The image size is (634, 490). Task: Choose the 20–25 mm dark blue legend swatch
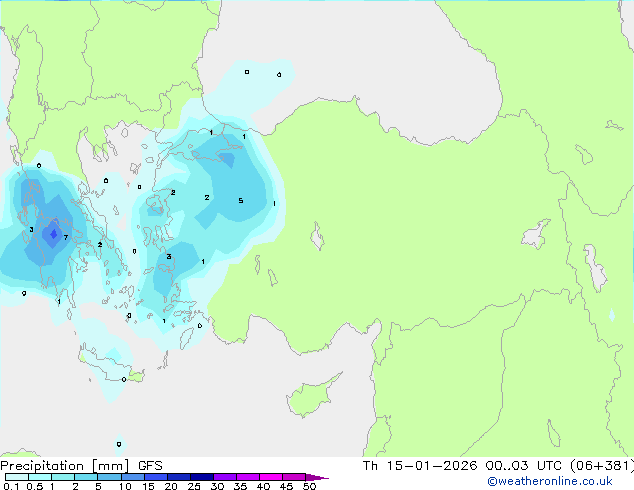178,477
